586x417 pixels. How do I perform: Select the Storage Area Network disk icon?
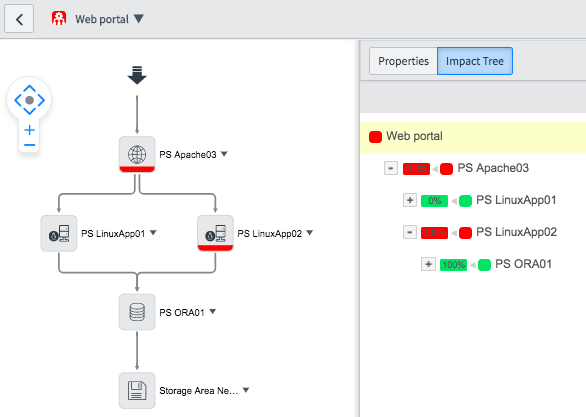tap(137, 390)
